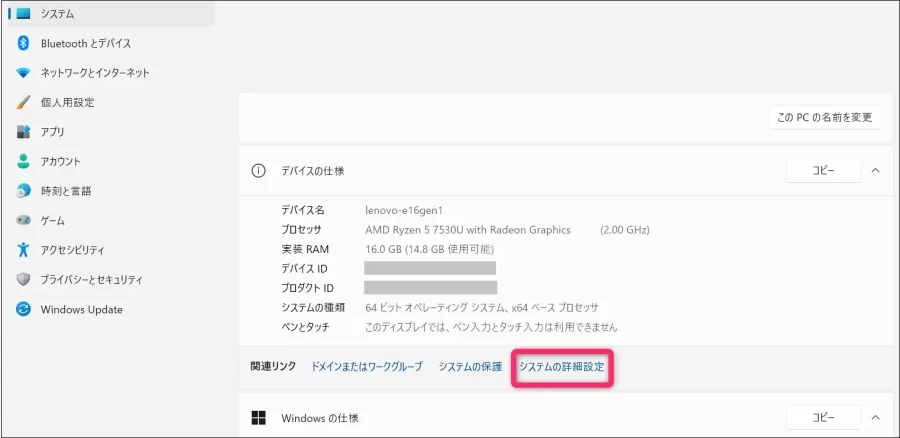Viewport: 900px width, 438px height.
Task: Click the ペンとタッチ label
Action: (305, 327)
